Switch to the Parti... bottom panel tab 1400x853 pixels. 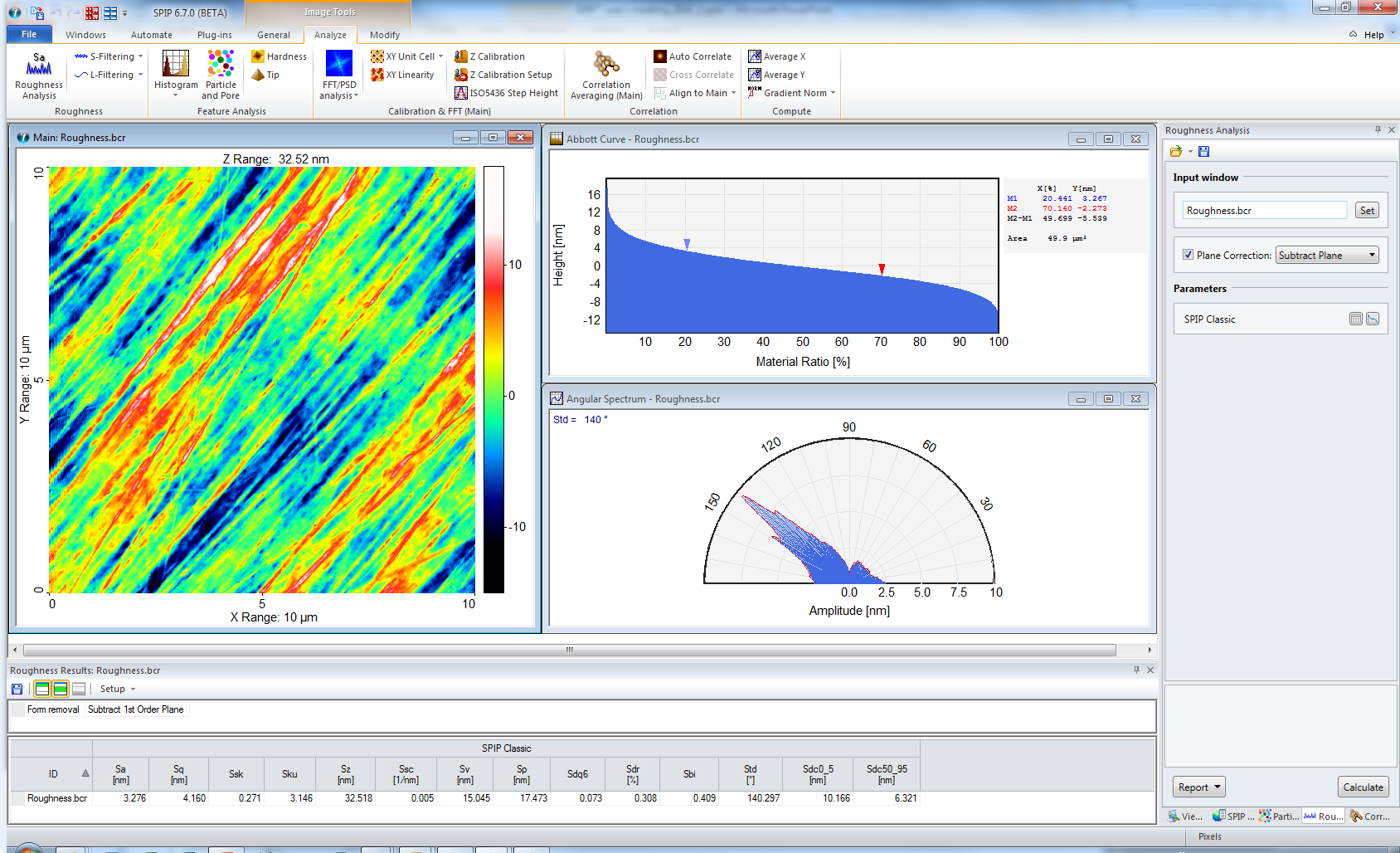coord(1279,816)
